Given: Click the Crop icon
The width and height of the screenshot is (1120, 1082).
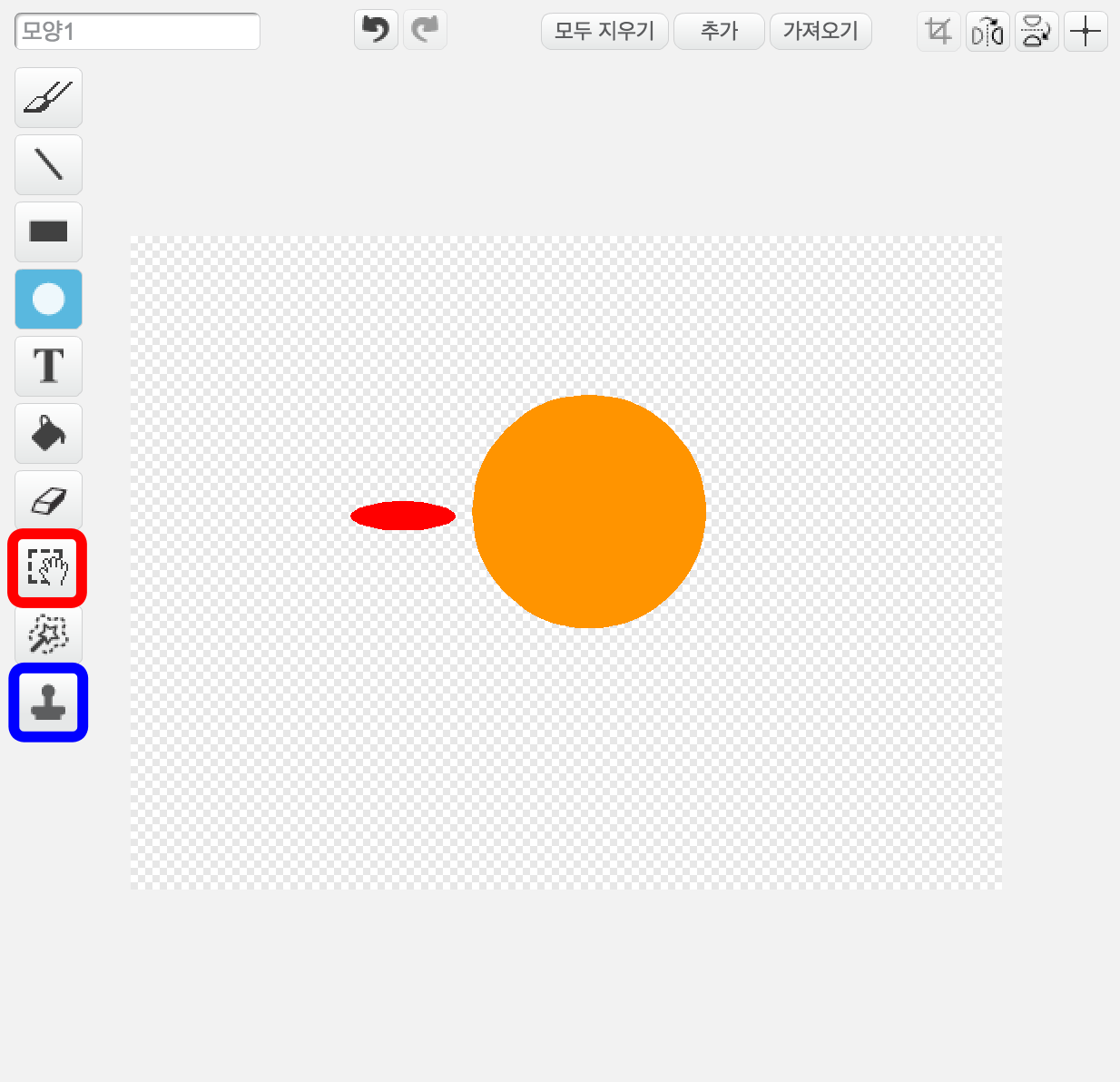Looking at the screenshot, I should [x=938, y=32].
